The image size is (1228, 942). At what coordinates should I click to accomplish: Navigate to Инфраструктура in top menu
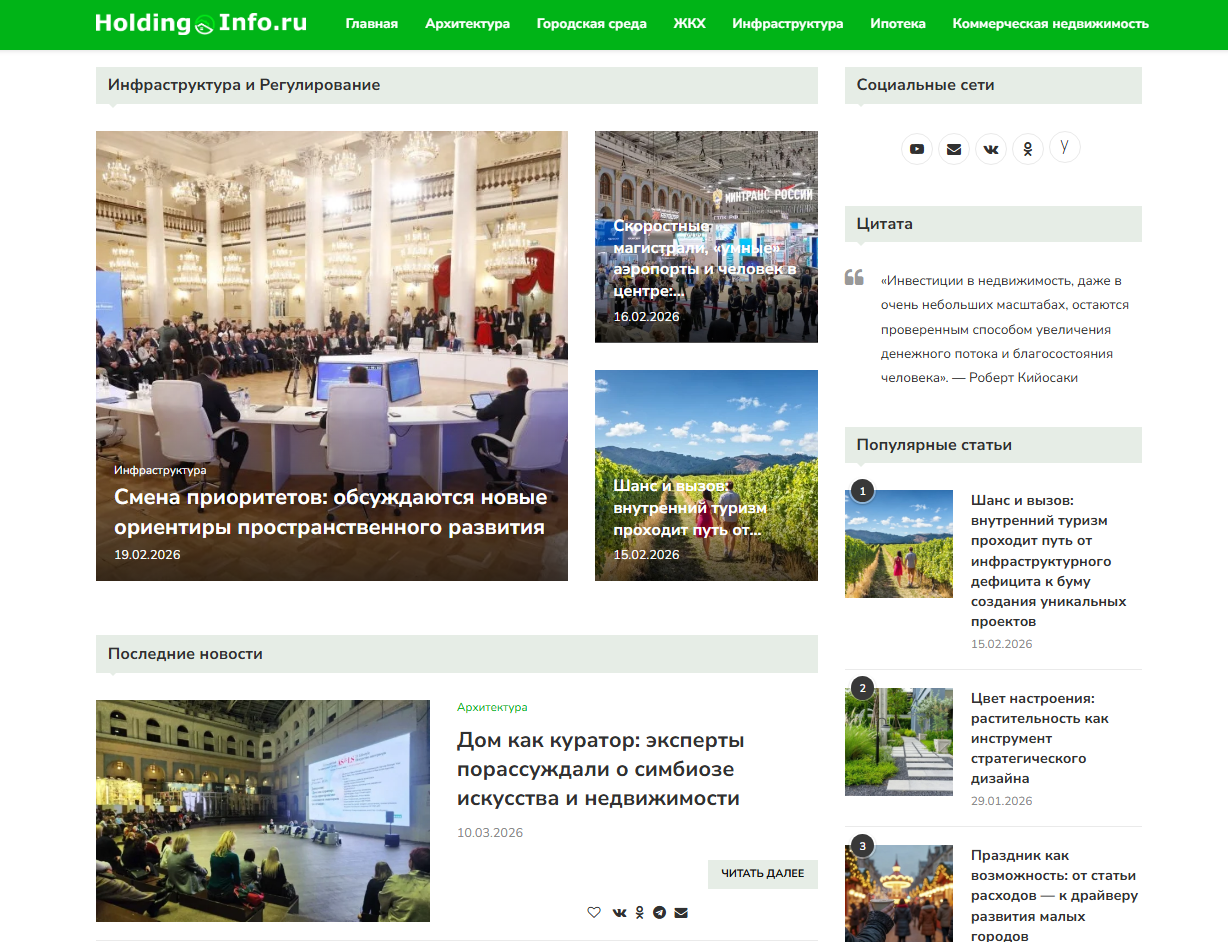[x=787, y=24]
